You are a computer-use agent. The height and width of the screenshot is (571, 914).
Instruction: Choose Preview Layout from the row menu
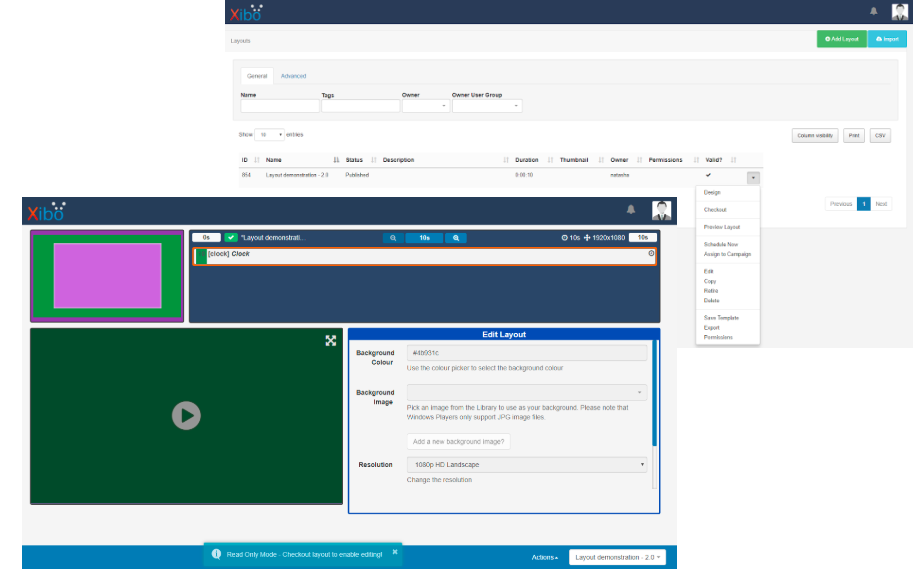(x=722, y=227)
